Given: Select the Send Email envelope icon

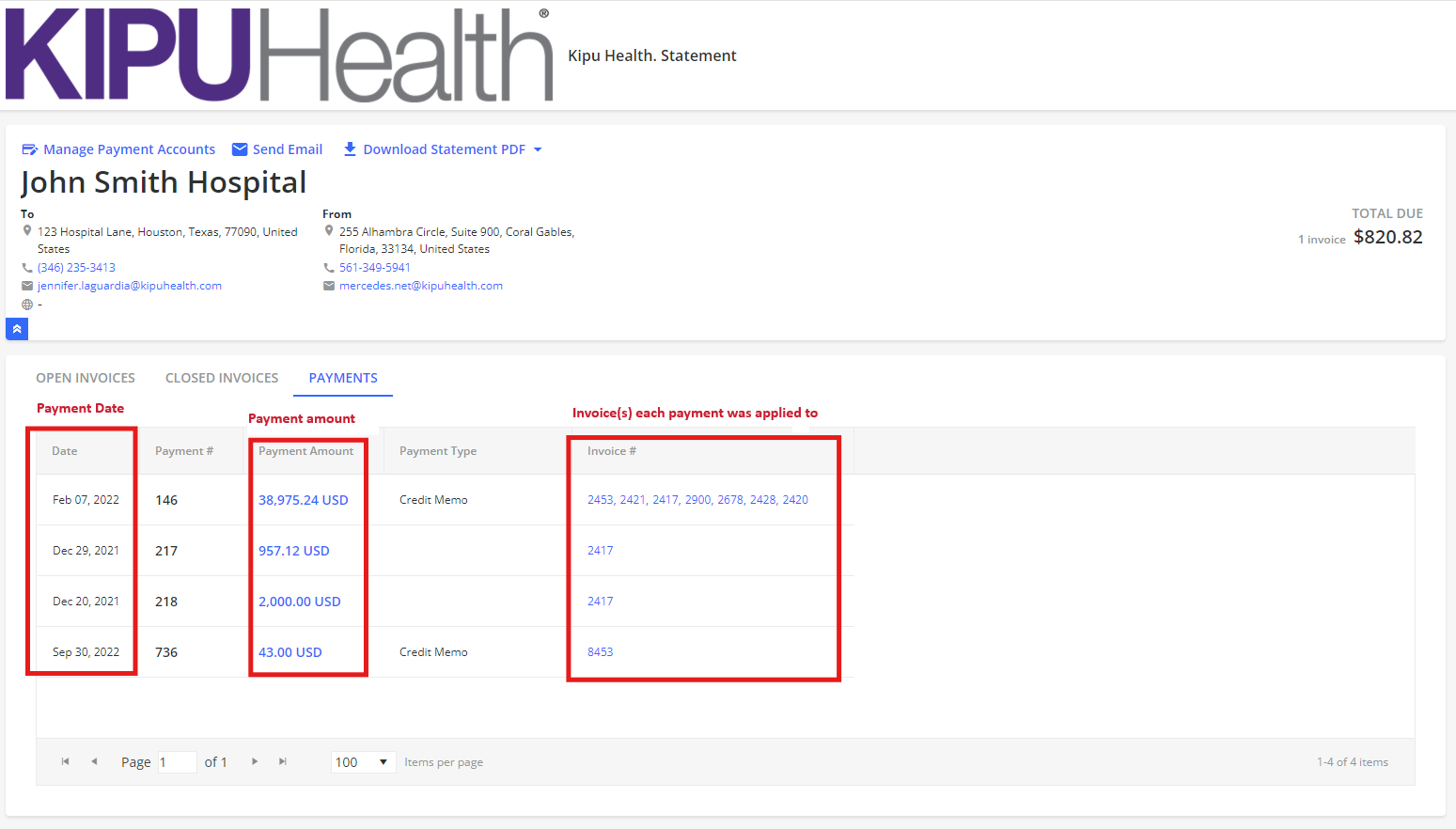Looking at the screenshot, I should pyautogui.click(x=241, y=149).
